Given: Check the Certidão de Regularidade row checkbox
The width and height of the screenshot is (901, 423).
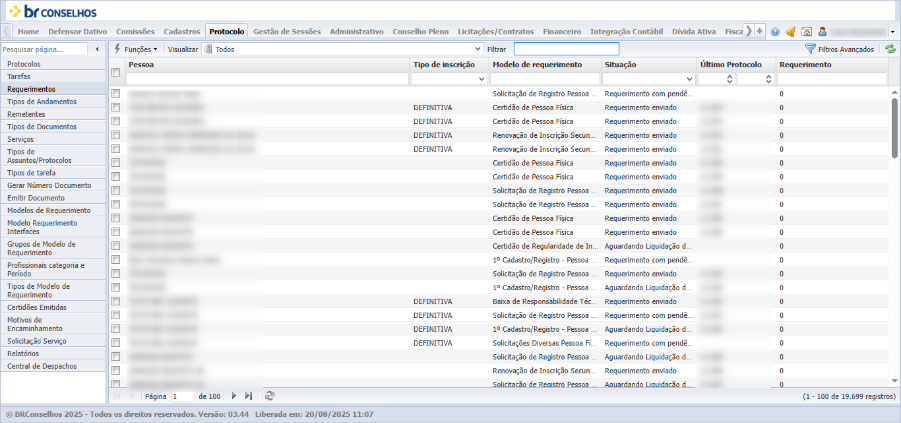Looking at the screenshot, I should (115, 246).
